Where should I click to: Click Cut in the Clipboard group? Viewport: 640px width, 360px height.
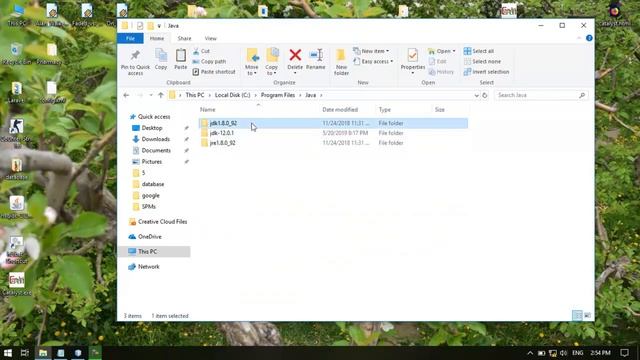tap(201, 51)
